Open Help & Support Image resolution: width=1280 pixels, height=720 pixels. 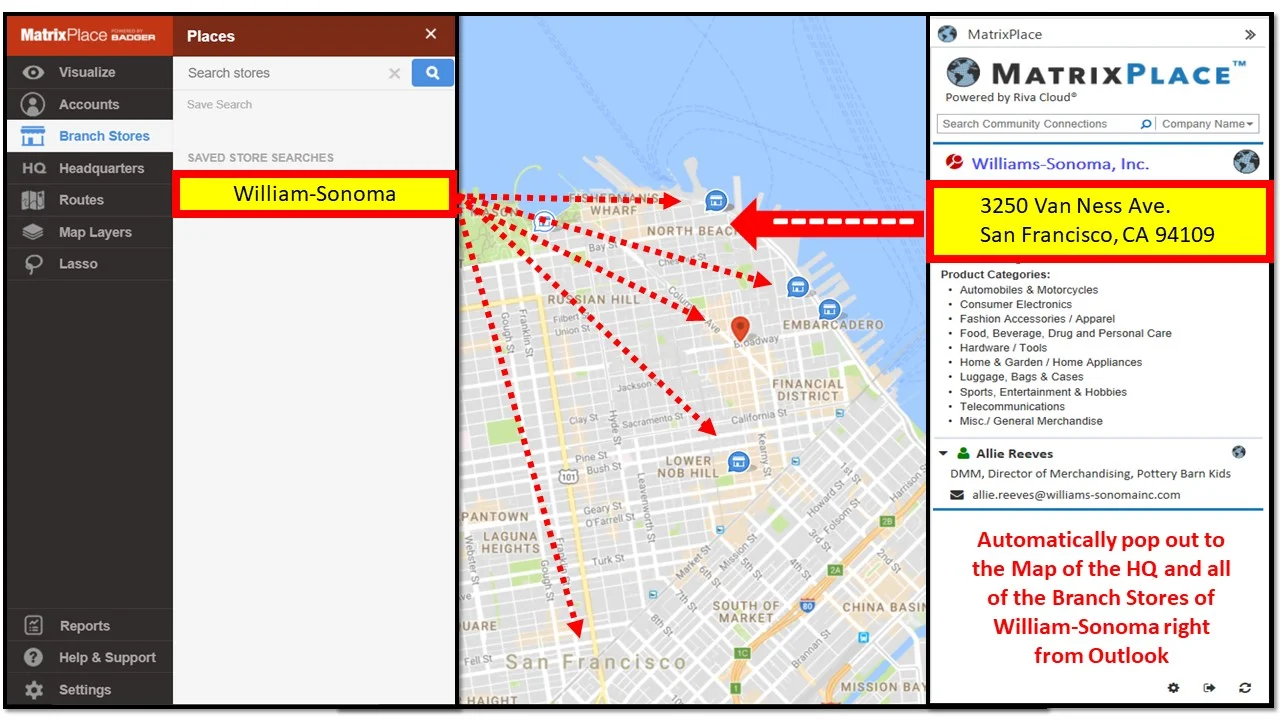click(x=89, y=658)
